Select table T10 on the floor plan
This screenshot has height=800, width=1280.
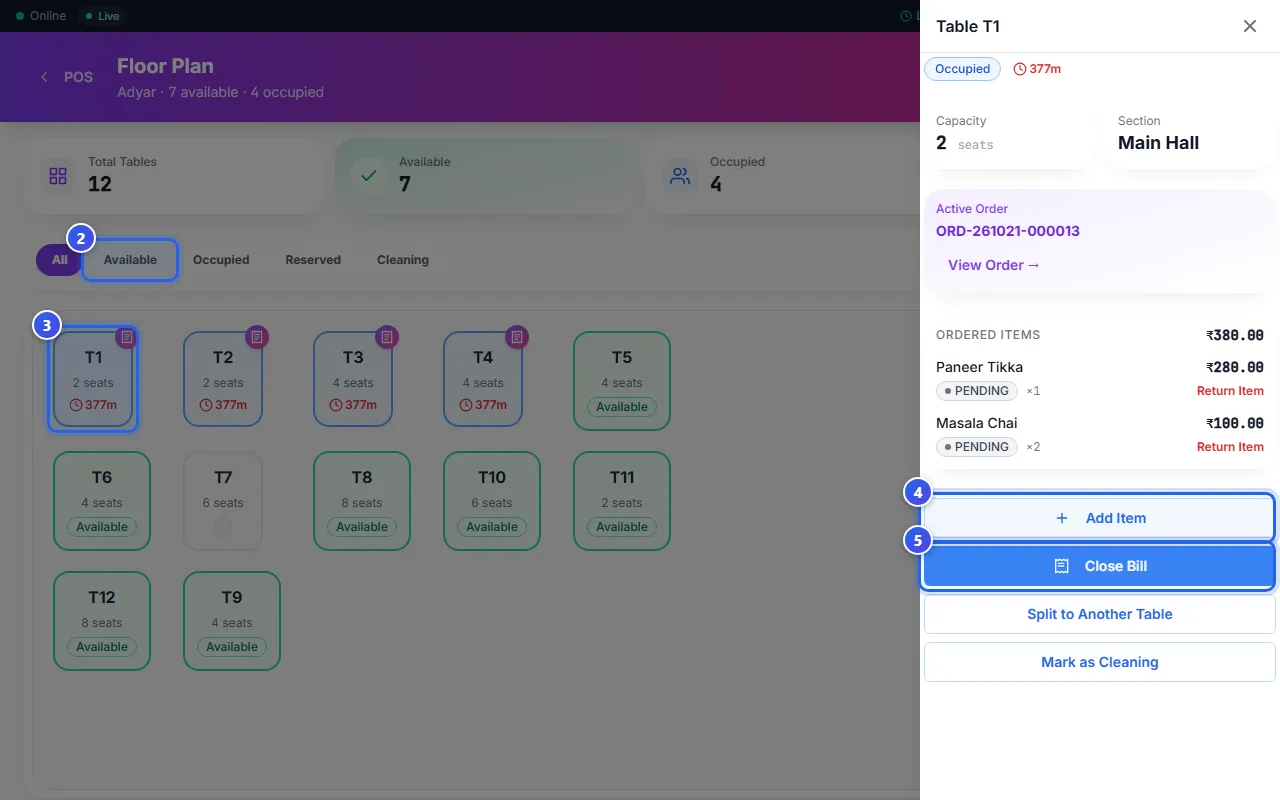pyautogui.click(x=492, y=501)
